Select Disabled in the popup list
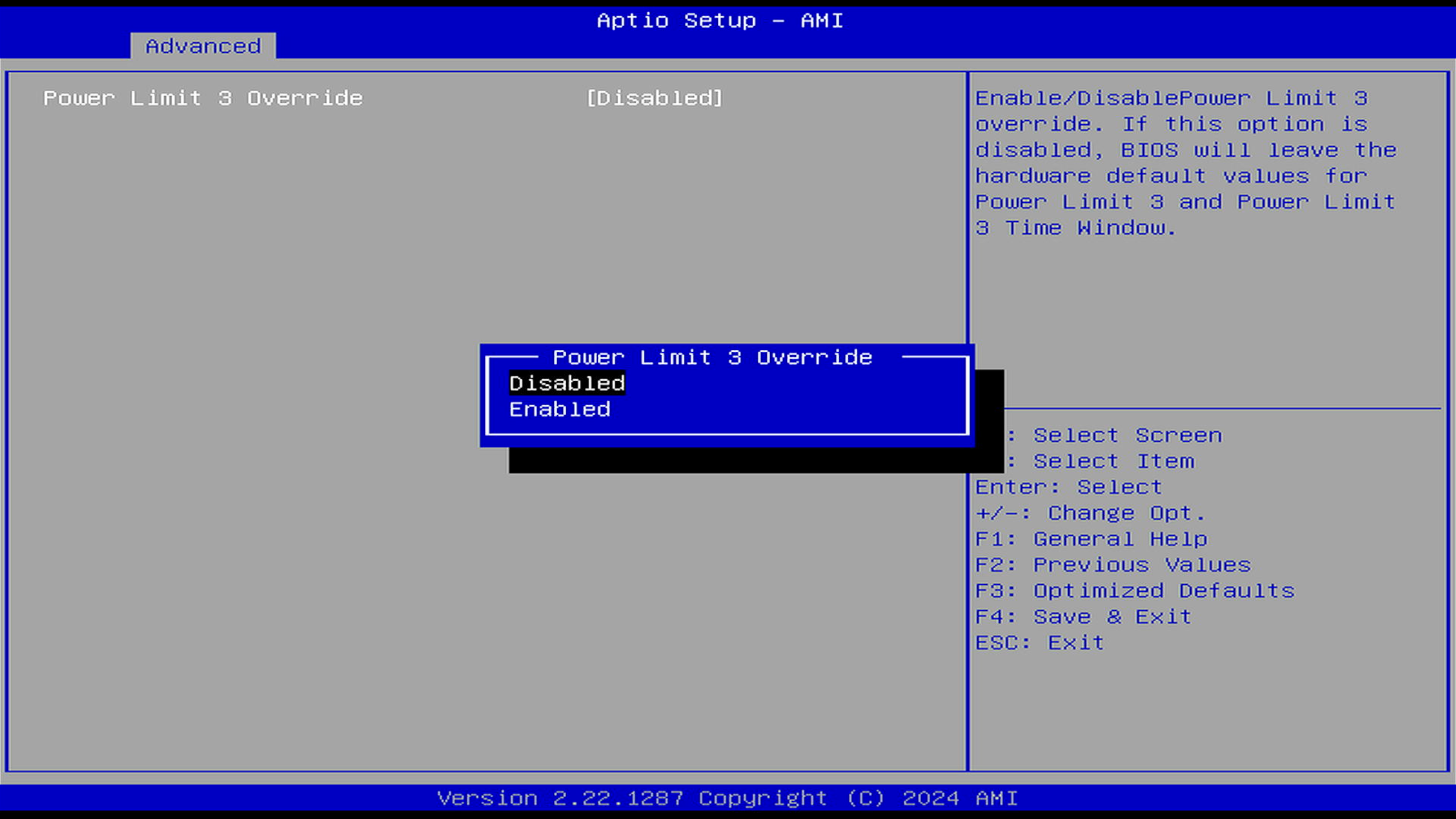1456x819 pixels. 567,383
